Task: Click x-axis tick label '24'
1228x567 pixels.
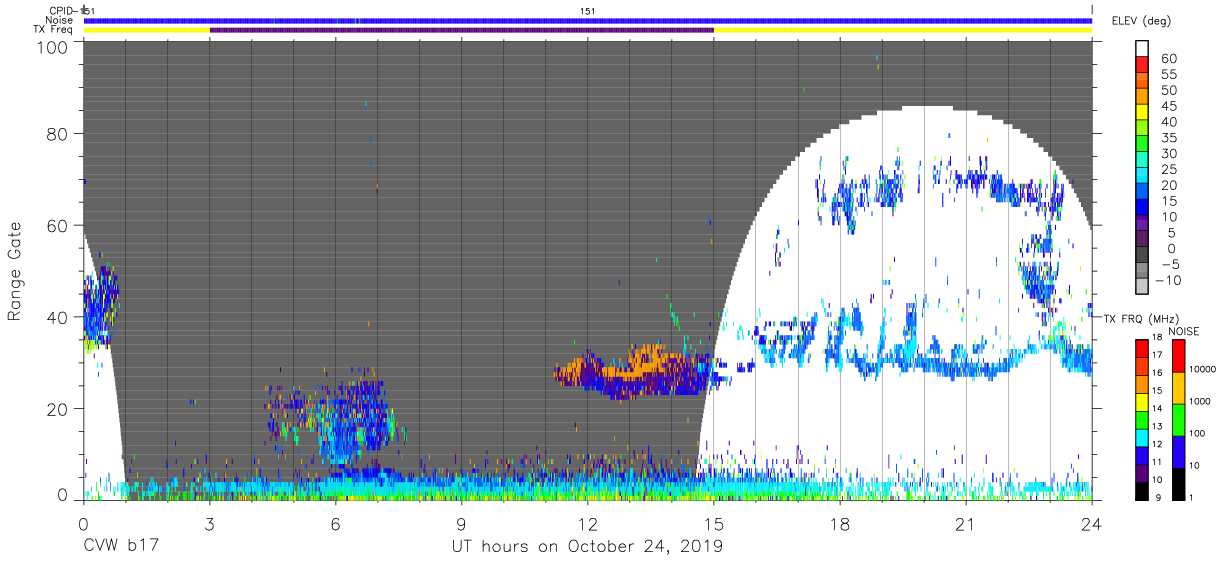Action: click(x=1092, y=524)
